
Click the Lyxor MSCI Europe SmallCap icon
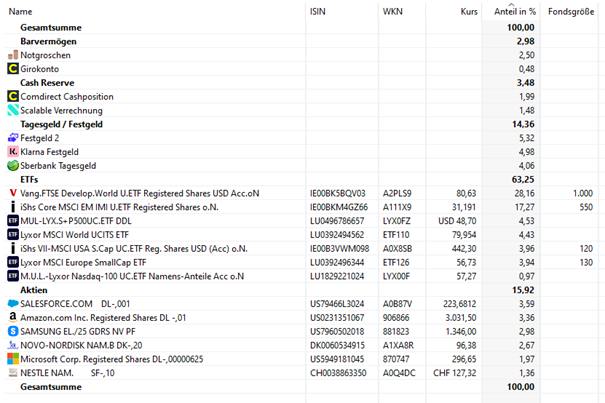click(13, 262)
